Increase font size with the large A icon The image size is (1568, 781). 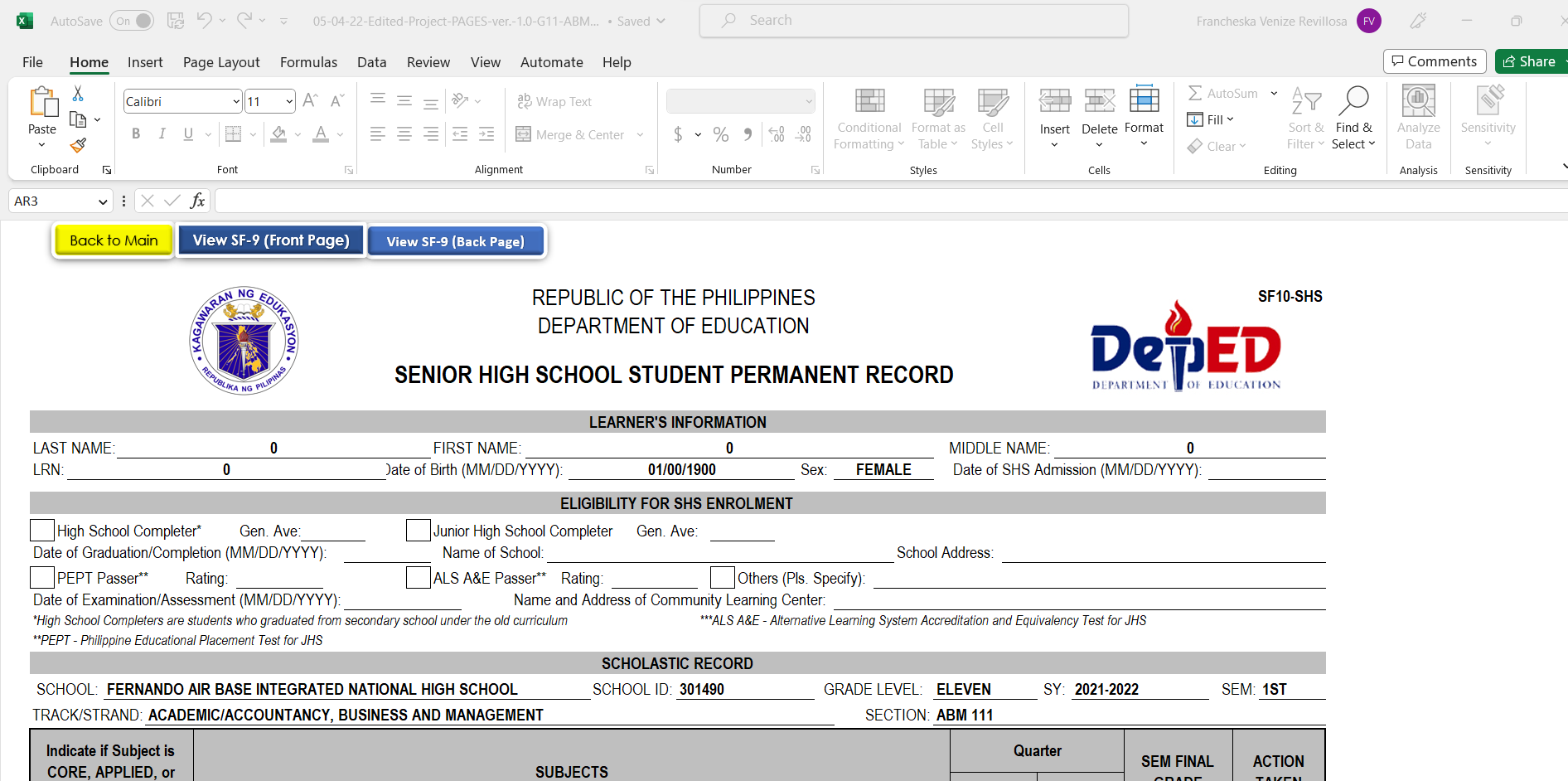310,101
